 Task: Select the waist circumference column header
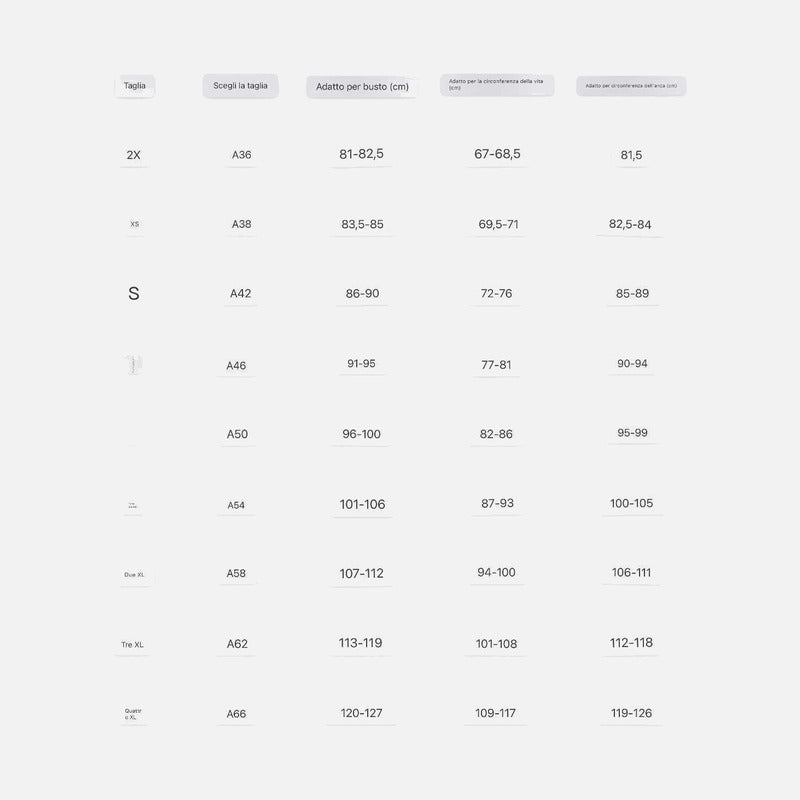click(x=497, y=85)
